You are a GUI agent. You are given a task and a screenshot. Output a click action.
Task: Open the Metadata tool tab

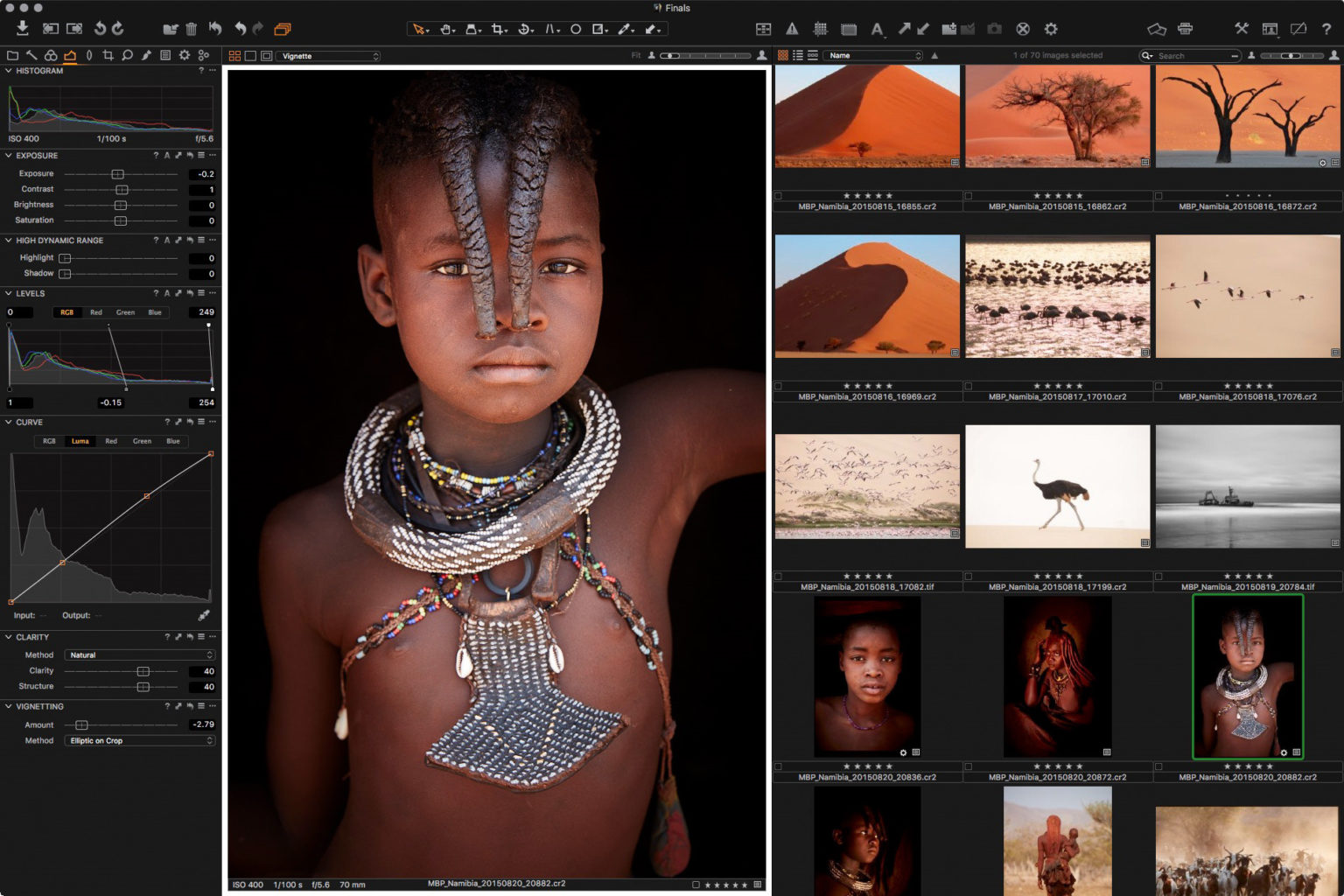[x=165, y=54]
